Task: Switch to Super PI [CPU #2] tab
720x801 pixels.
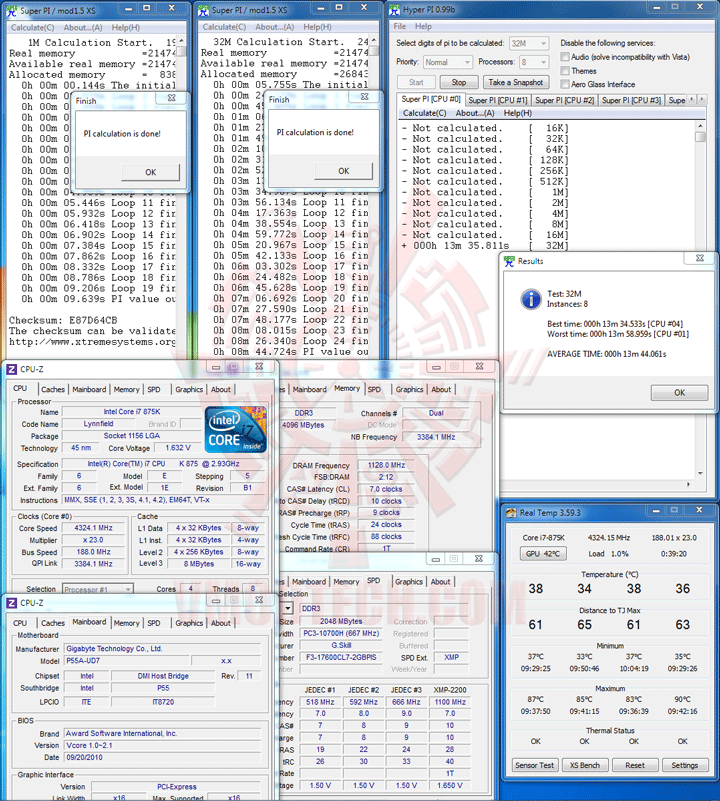Action: point(564,100)
